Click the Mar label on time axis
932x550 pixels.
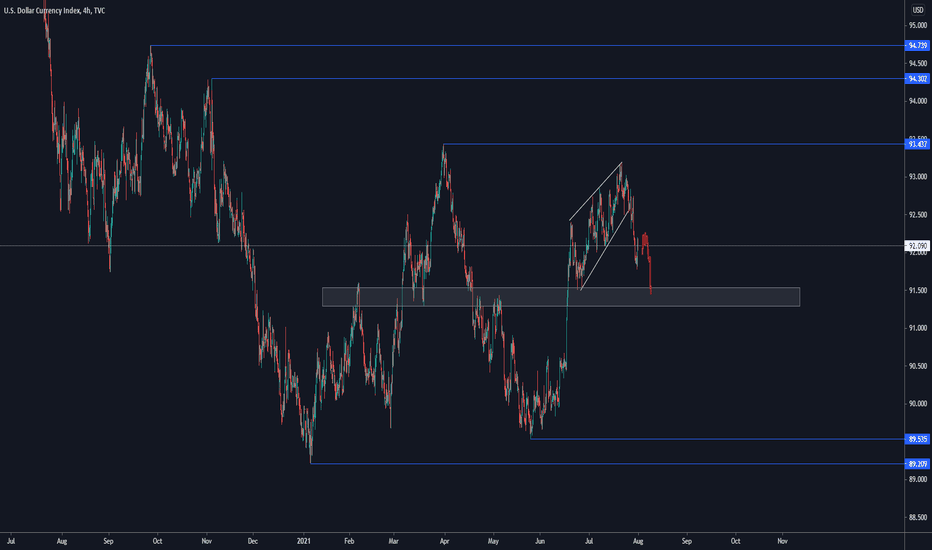393,541
